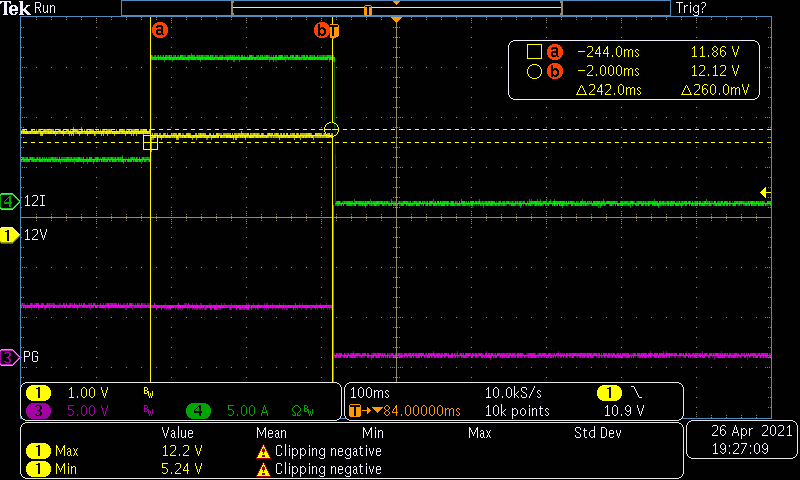Click the cursor a marker at top of graticule
The image size is (800, 480).
pos(159,30)
